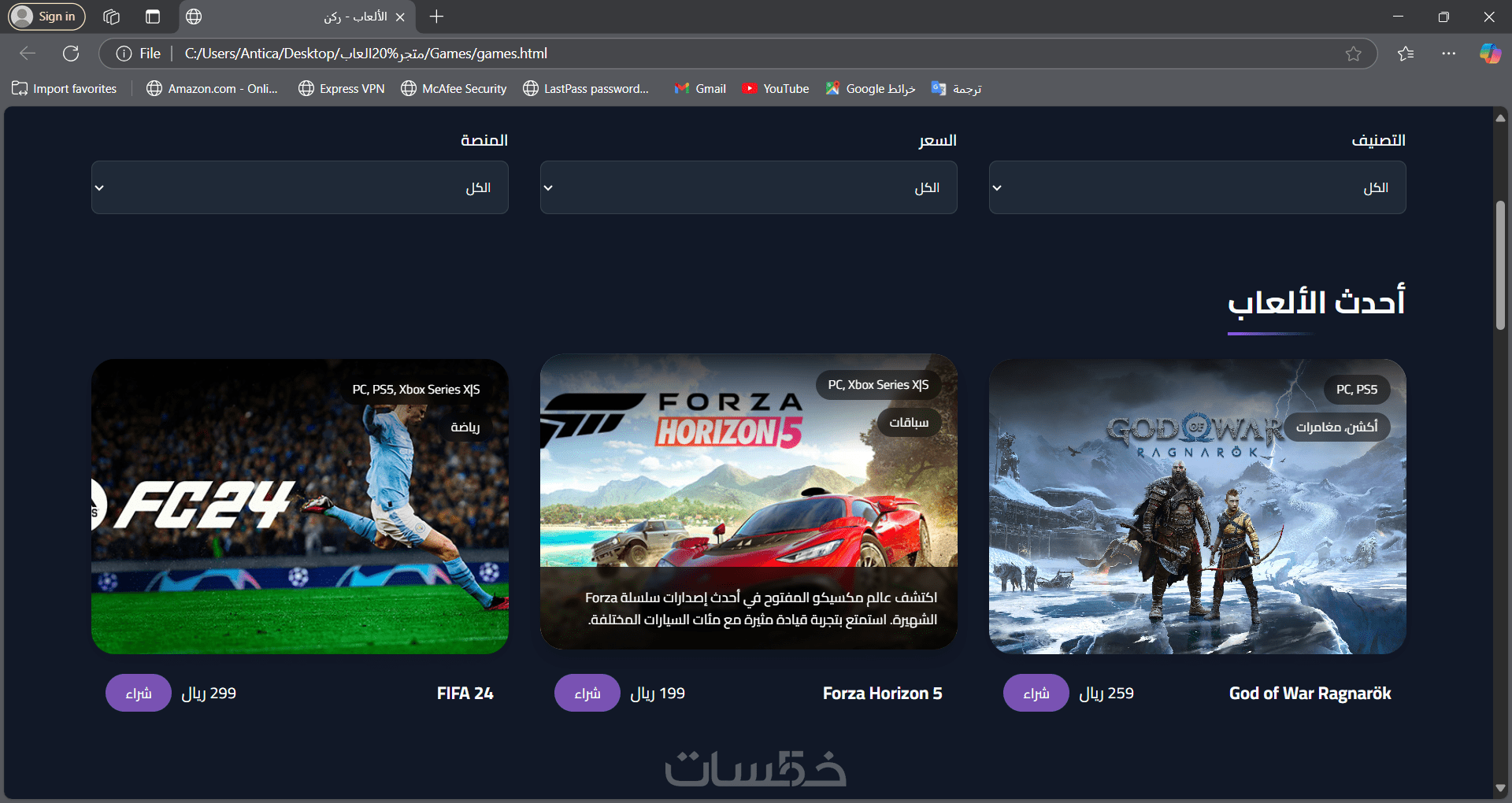Click the 299 ريال price text
This screenshot has width=1512, height=803.
(x=209, y=694)
